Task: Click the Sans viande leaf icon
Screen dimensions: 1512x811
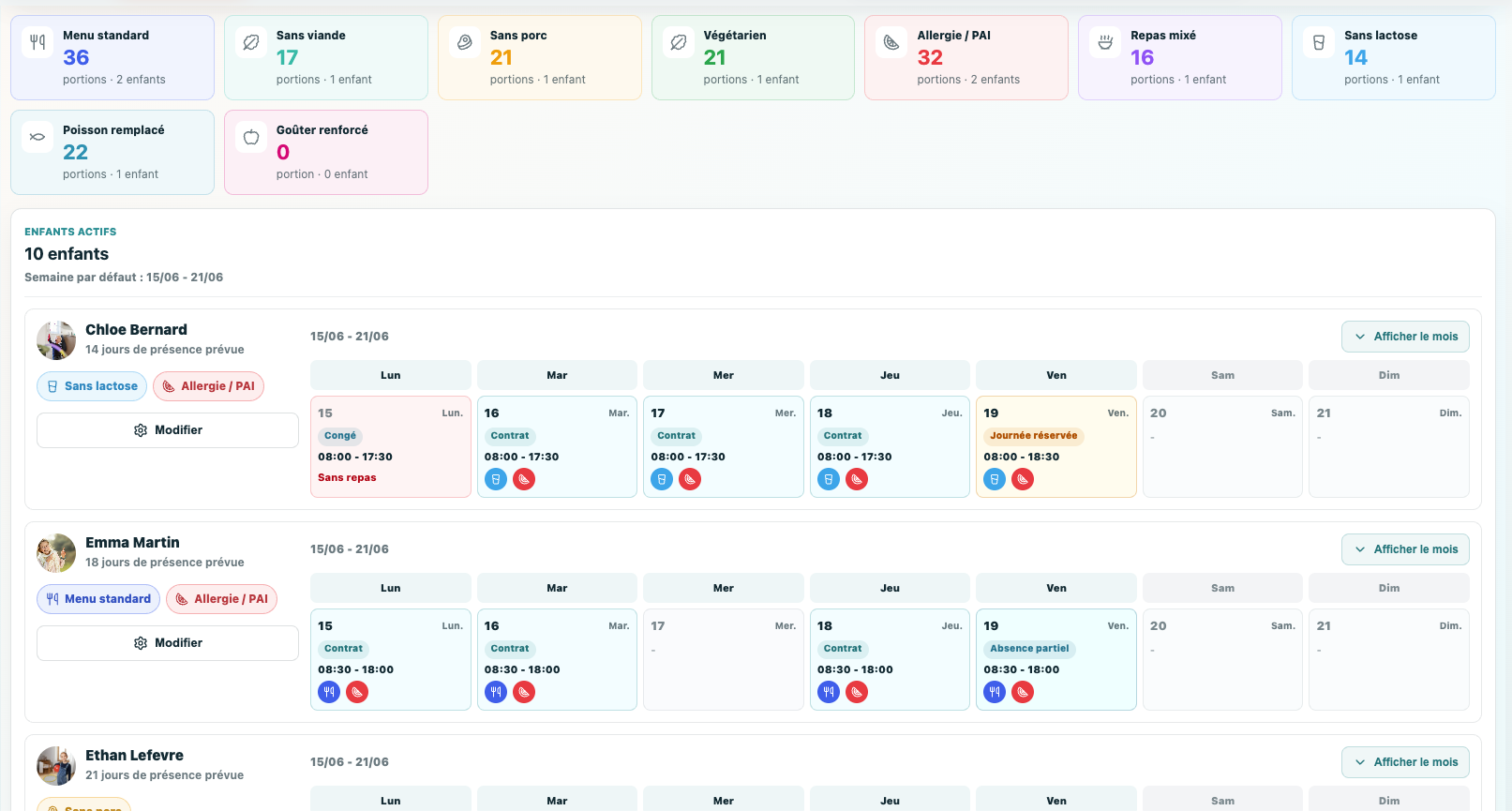Action: [251, 42]
